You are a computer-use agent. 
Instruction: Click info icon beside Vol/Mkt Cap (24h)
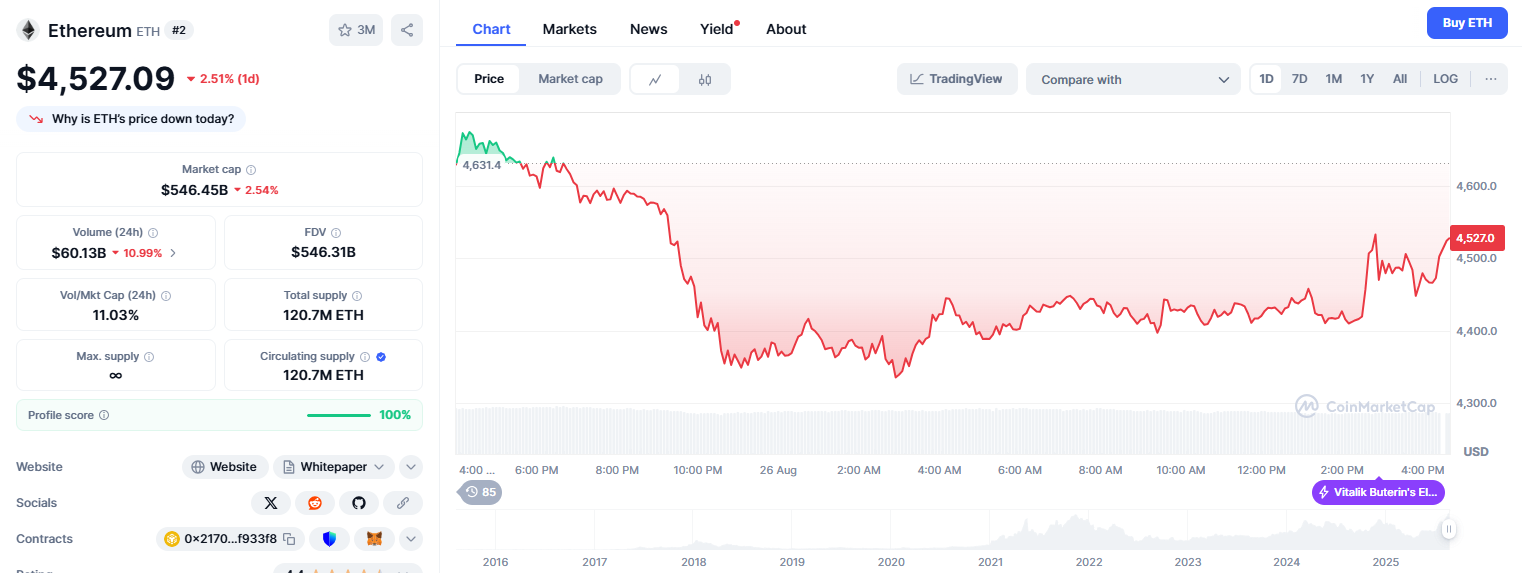pyautogui.click(x=166, y=296)
